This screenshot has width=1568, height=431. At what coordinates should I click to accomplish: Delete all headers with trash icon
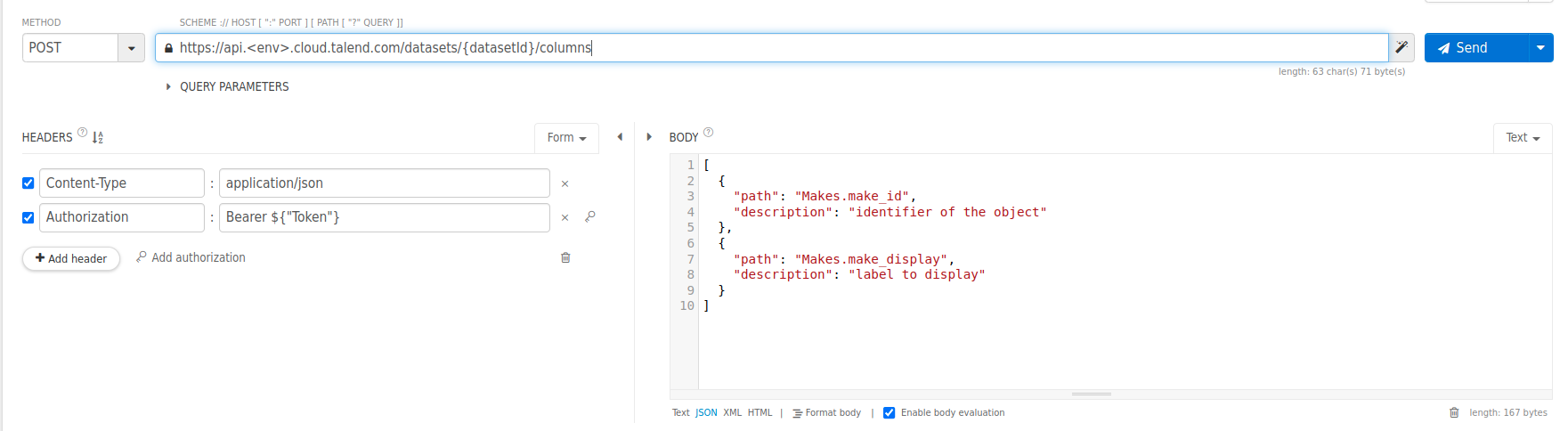[565, 257]
